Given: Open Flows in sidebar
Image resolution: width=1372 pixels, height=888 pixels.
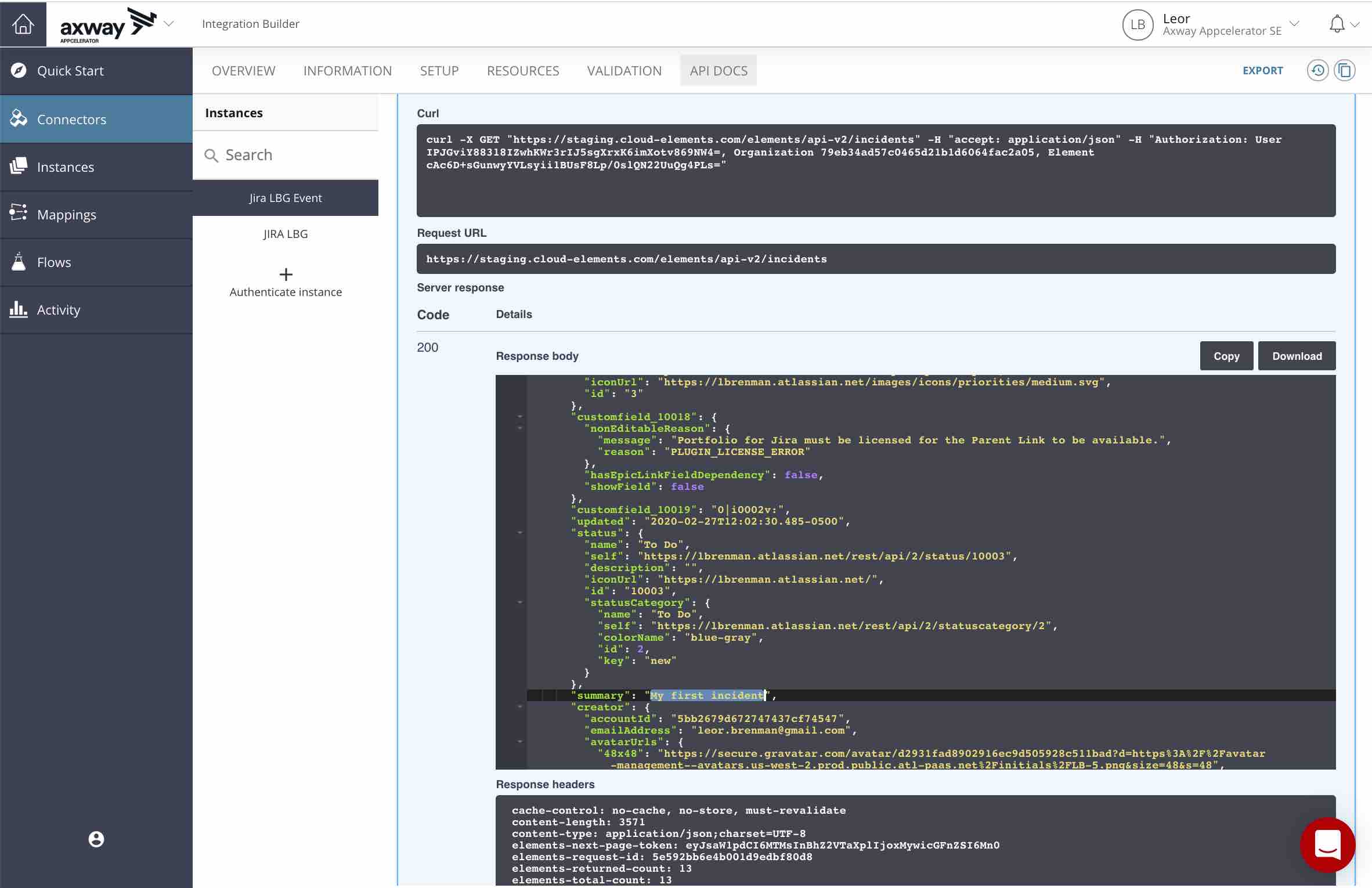Looking at the screenshot, I should pos(96,262).
